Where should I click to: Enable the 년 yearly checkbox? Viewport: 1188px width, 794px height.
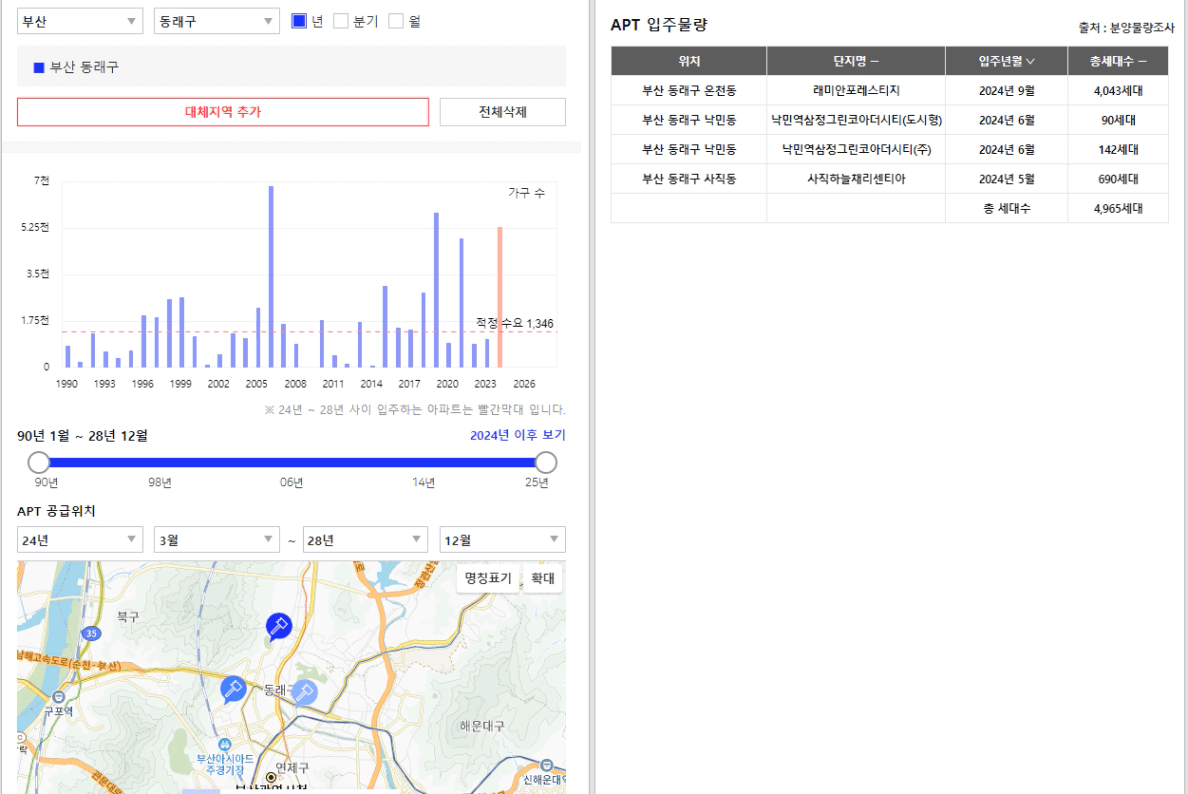[x=299, y=21]
